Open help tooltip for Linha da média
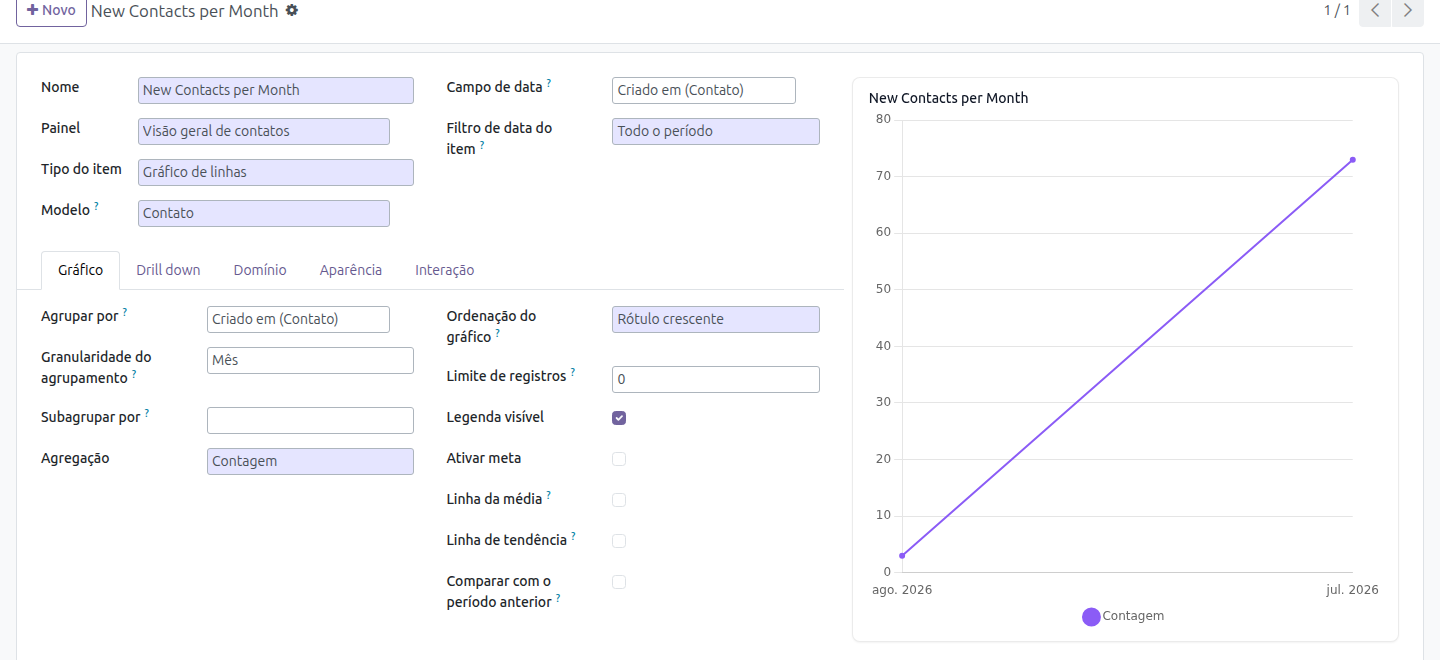The width and height of the screenshot is (1440, 660). click(549, 495)
